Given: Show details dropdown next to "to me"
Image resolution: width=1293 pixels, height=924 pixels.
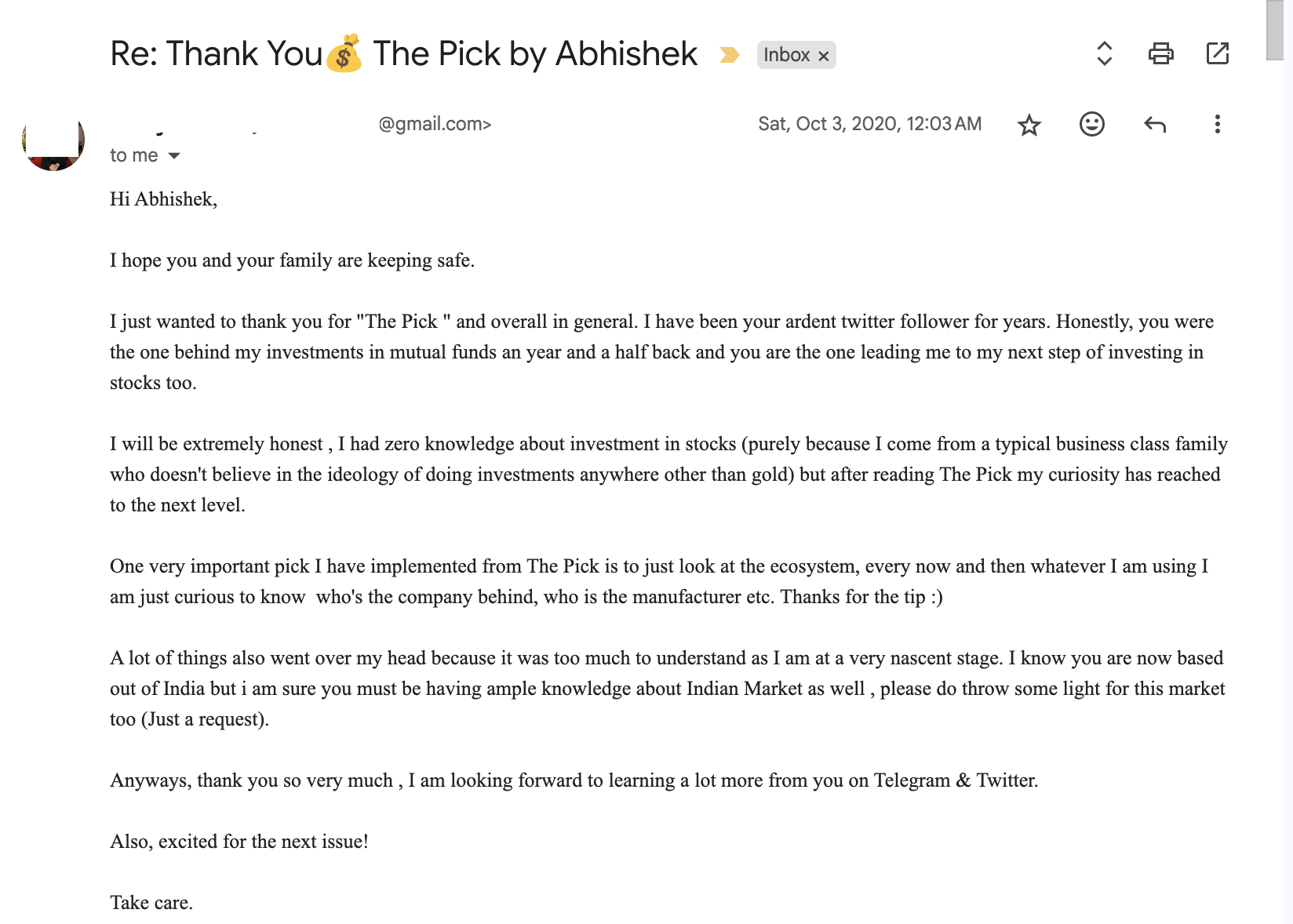Looking at the screenshot, I should (x=174, y=155).
